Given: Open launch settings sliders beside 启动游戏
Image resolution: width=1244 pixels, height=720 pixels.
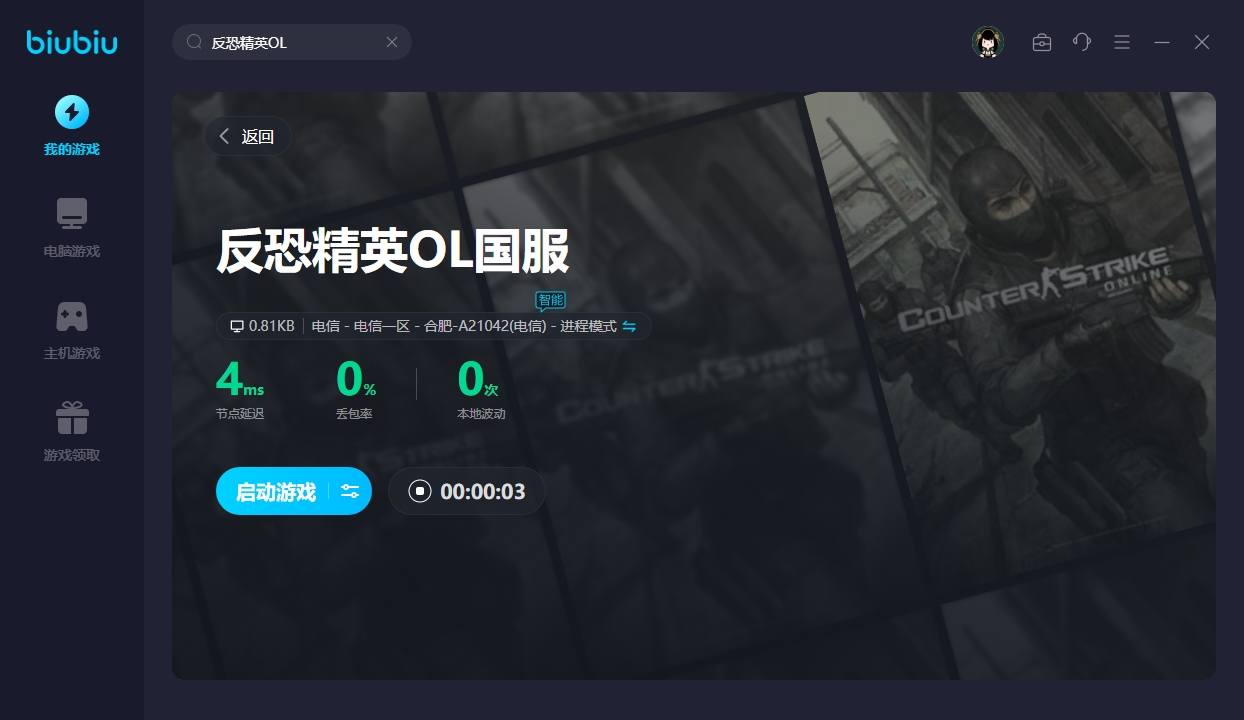Looking at the screenshot, I should tap(350, 491).
